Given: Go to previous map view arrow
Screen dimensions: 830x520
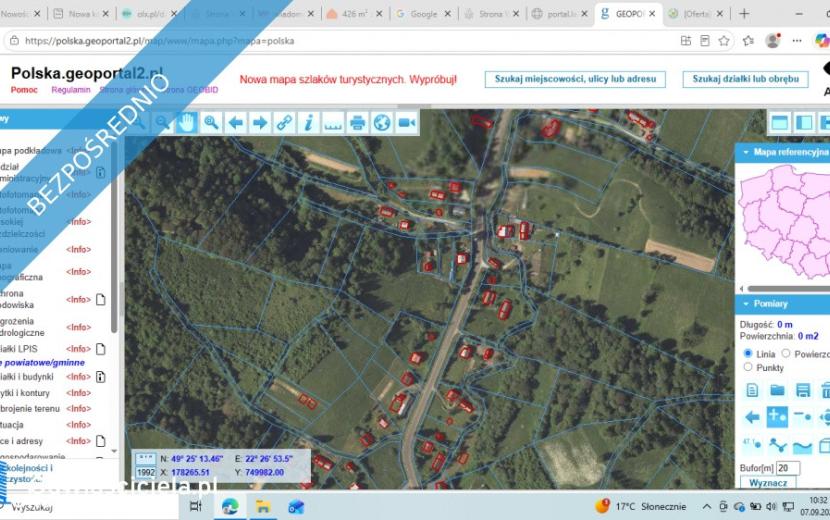Looking at the screenshot, I should pos(236,123).
